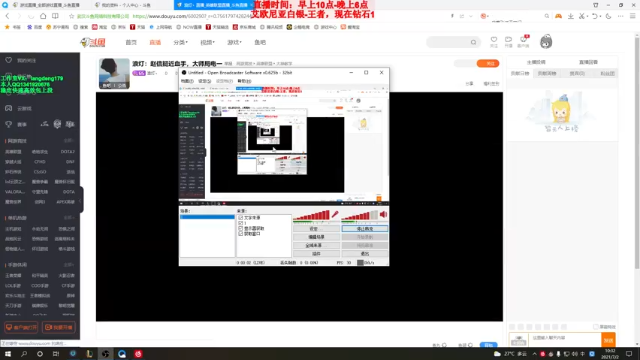
Task: Open the browser hamburger menu
Action: click(633, 16)
